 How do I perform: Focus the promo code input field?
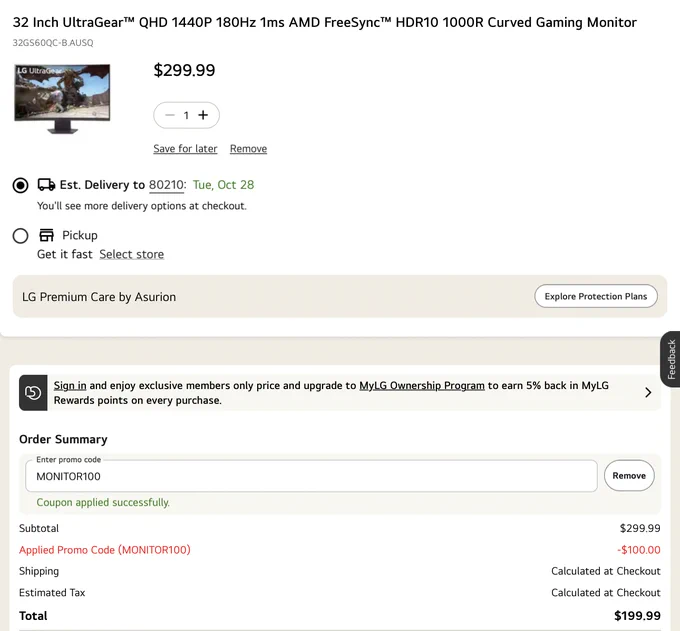[x=311, y=476]
